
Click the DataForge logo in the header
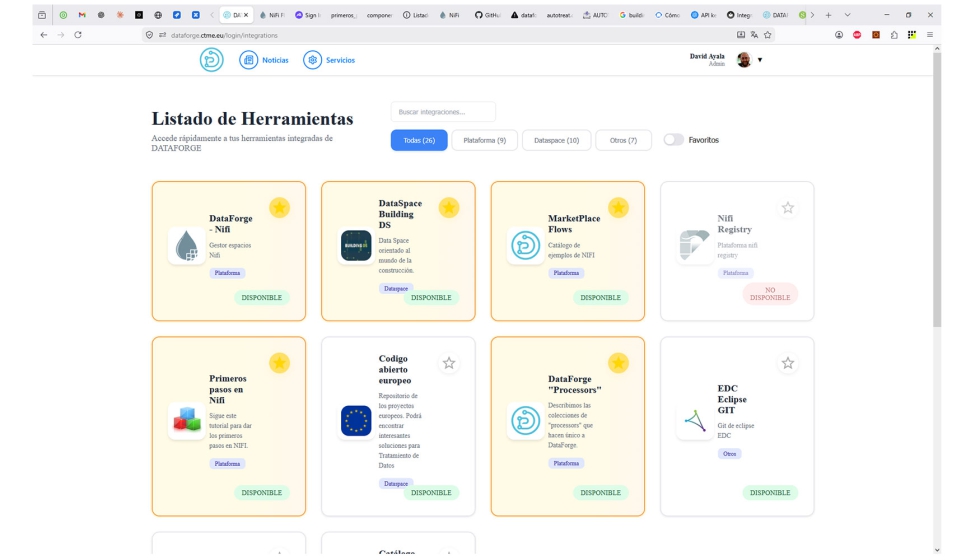[x=211, y=60]
